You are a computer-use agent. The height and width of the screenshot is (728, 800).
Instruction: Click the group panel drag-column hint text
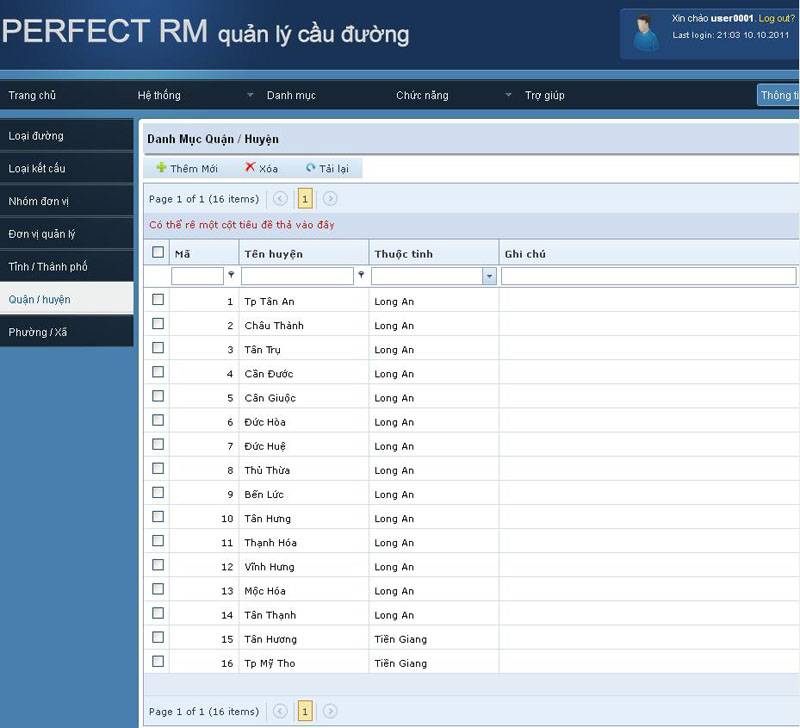[241, 224]
